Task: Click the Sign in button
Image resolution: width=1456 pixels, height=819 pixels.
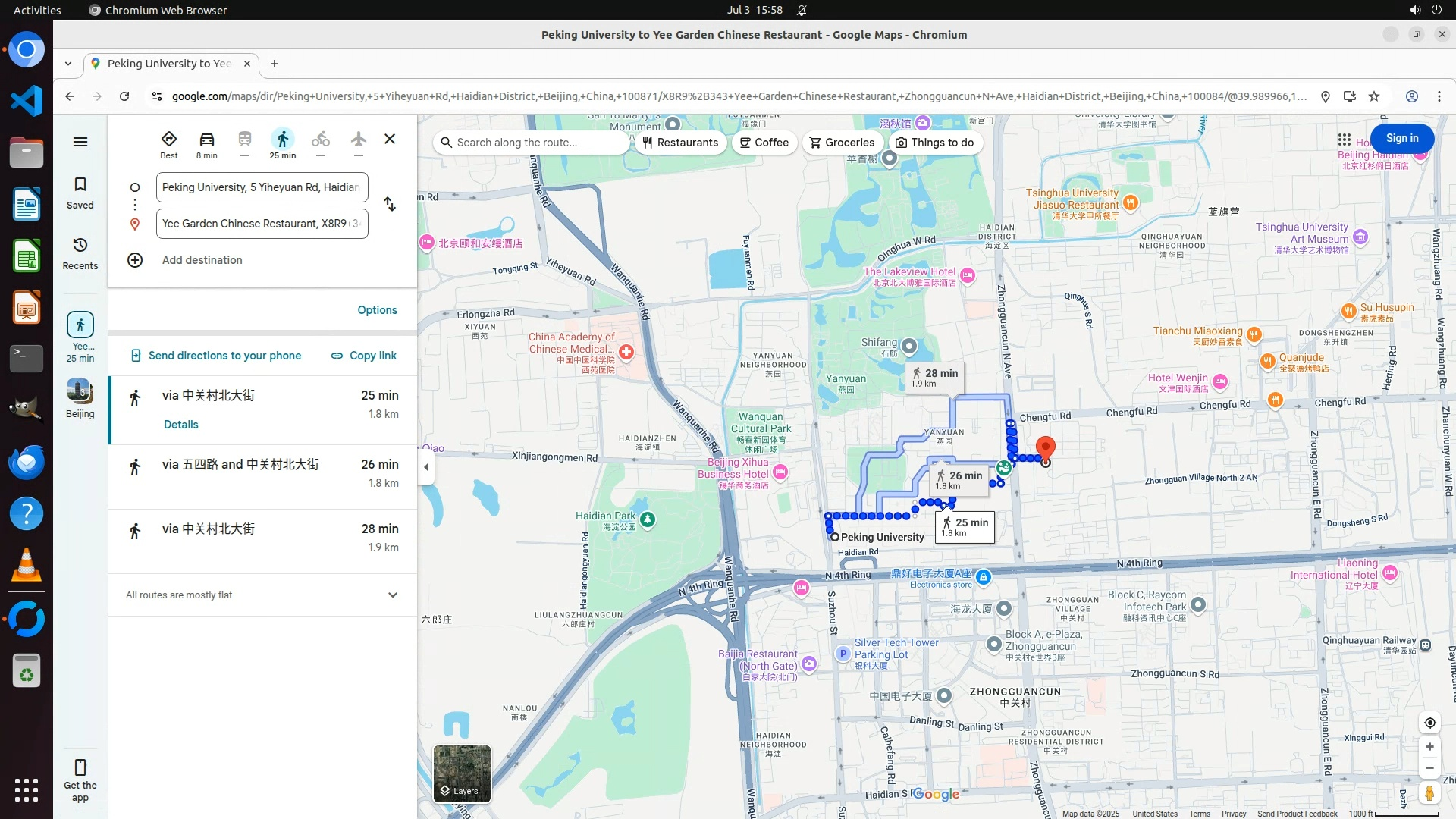Action: pyautogui.click(x=1401, y=138)
